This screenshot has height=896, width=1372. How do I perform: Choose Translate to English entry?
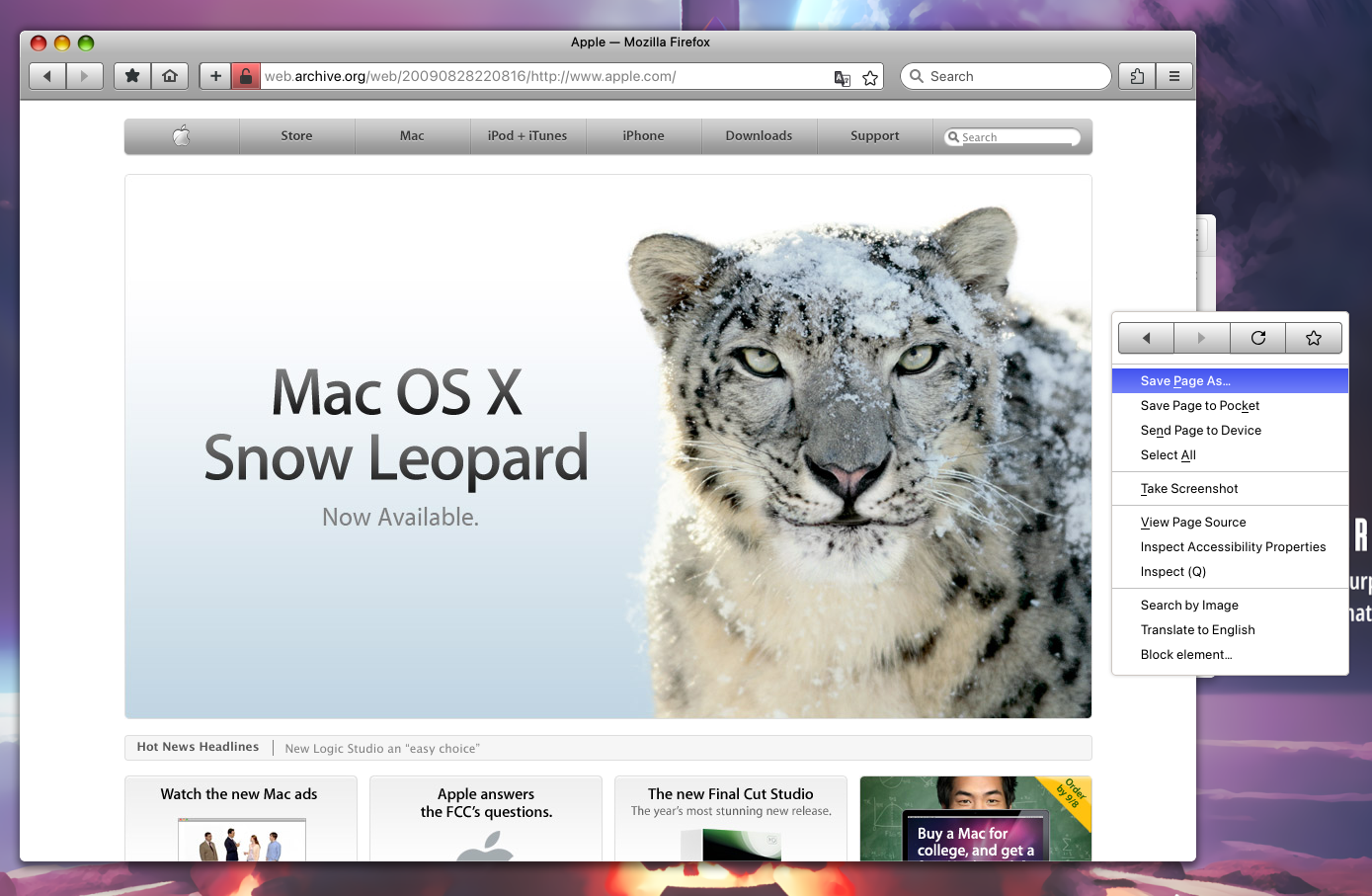(1230, 629)
